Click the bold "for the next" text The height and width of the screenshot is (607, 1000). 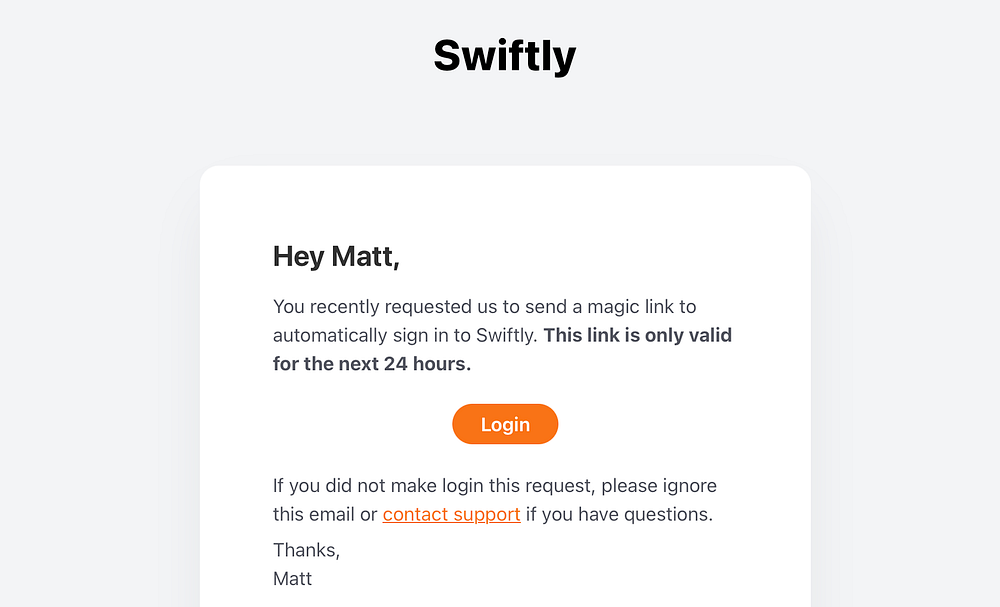pyautogui.click(x=325, y=364)
